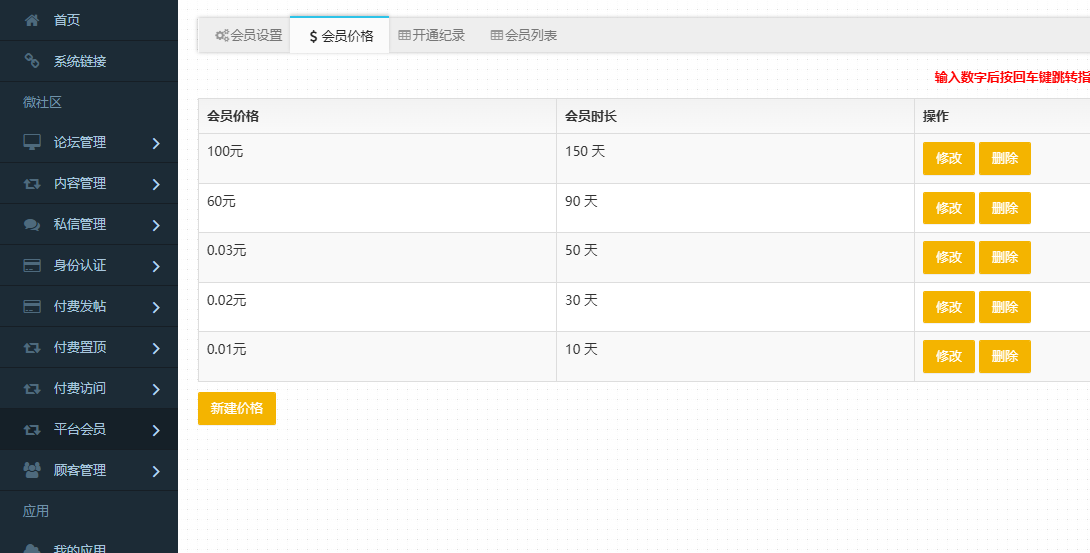Click the chain link icon beside 系统链接

pos(32,61)
